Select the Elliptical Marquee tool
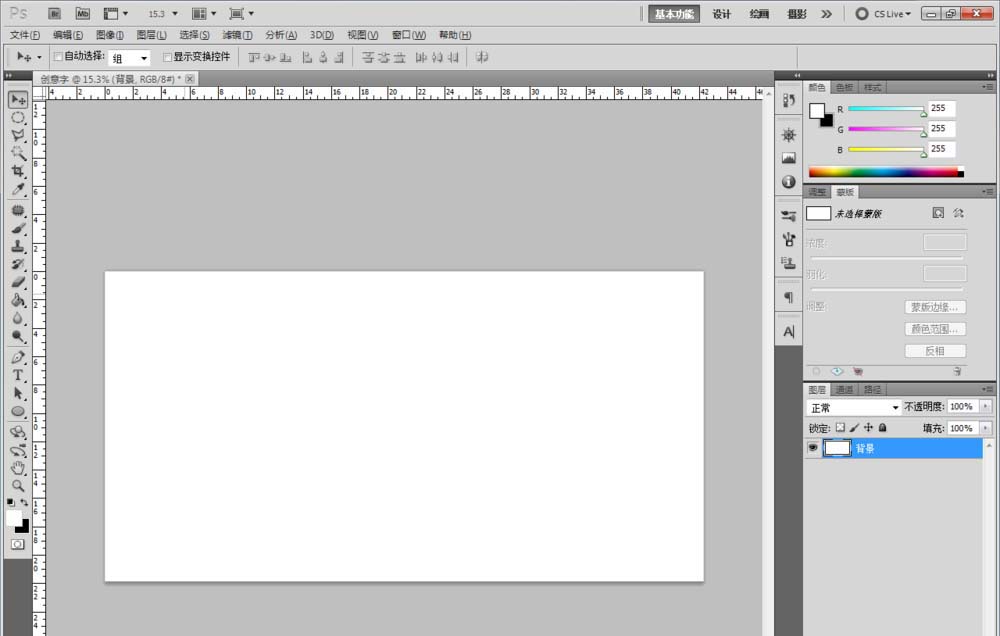The width and height of the screenshot is (1000, 636). [x=18, y=118]
